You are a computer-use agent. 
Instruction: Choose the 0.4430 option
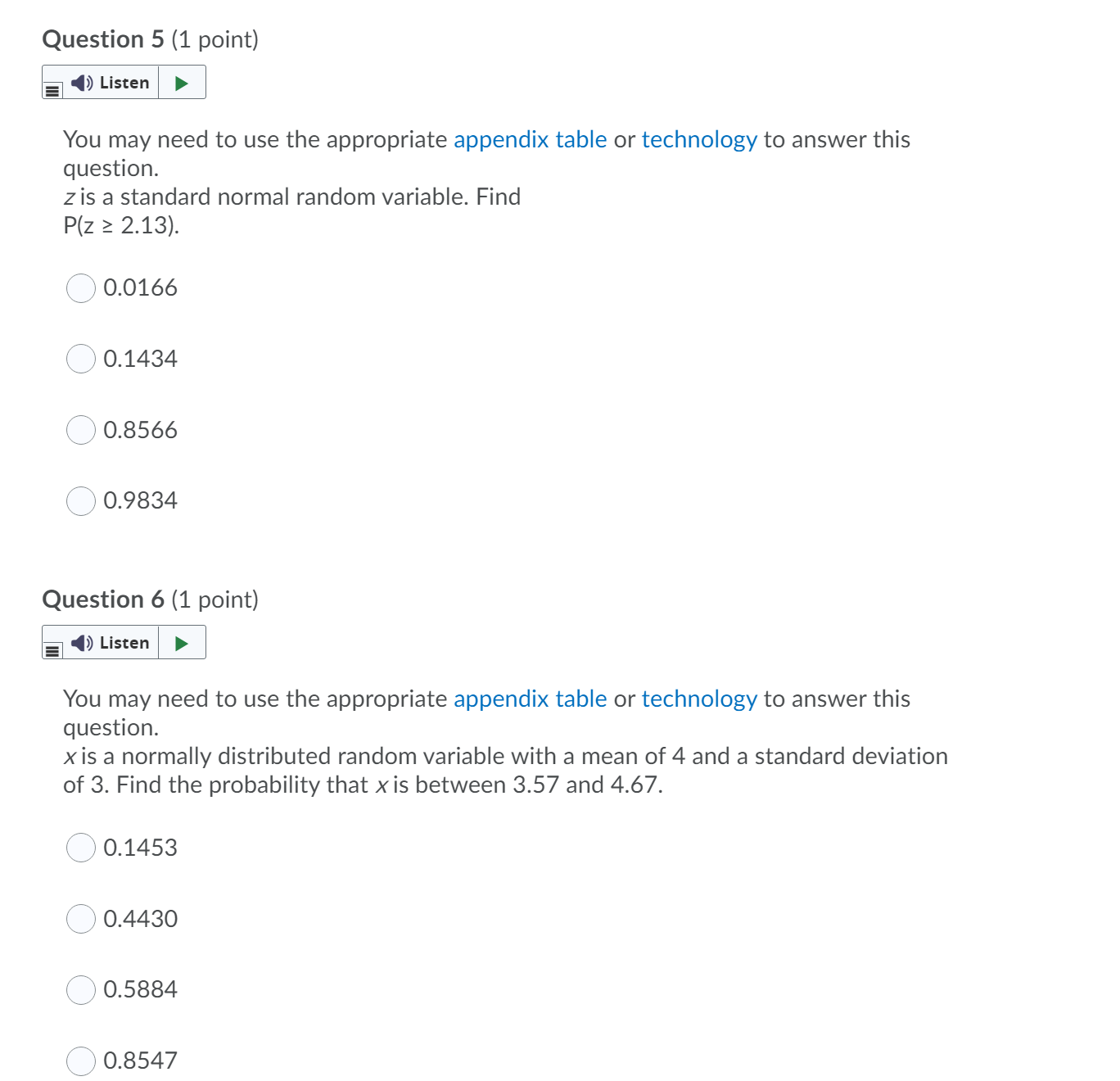coord(80,919)
